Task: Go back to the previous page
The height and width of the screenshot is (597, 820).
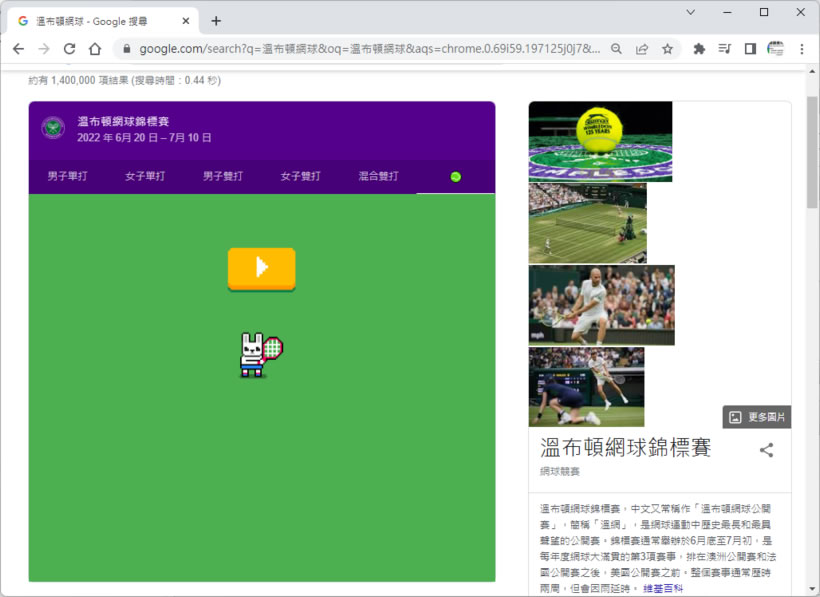Action: (18, 49)
